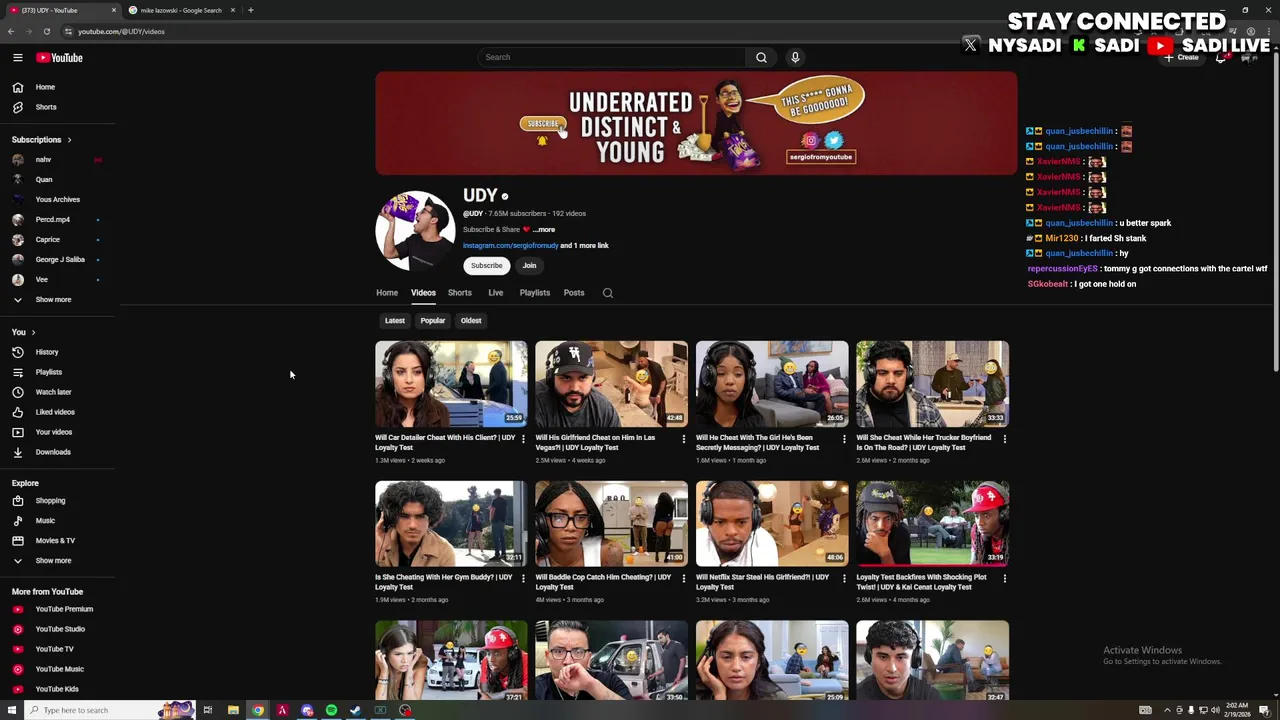Screen dimensions: 1280x720
Task: Open Home in the sidebar
Action: click(x=57, y=87)
